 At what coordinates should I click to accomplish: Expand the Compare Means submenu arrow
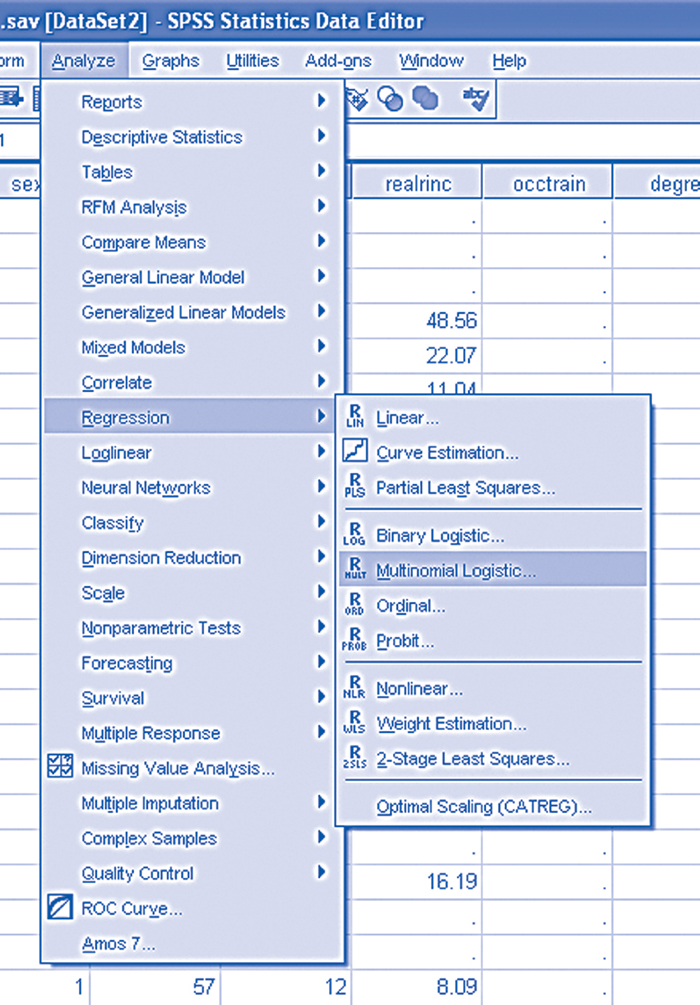[x=321, y=242]
